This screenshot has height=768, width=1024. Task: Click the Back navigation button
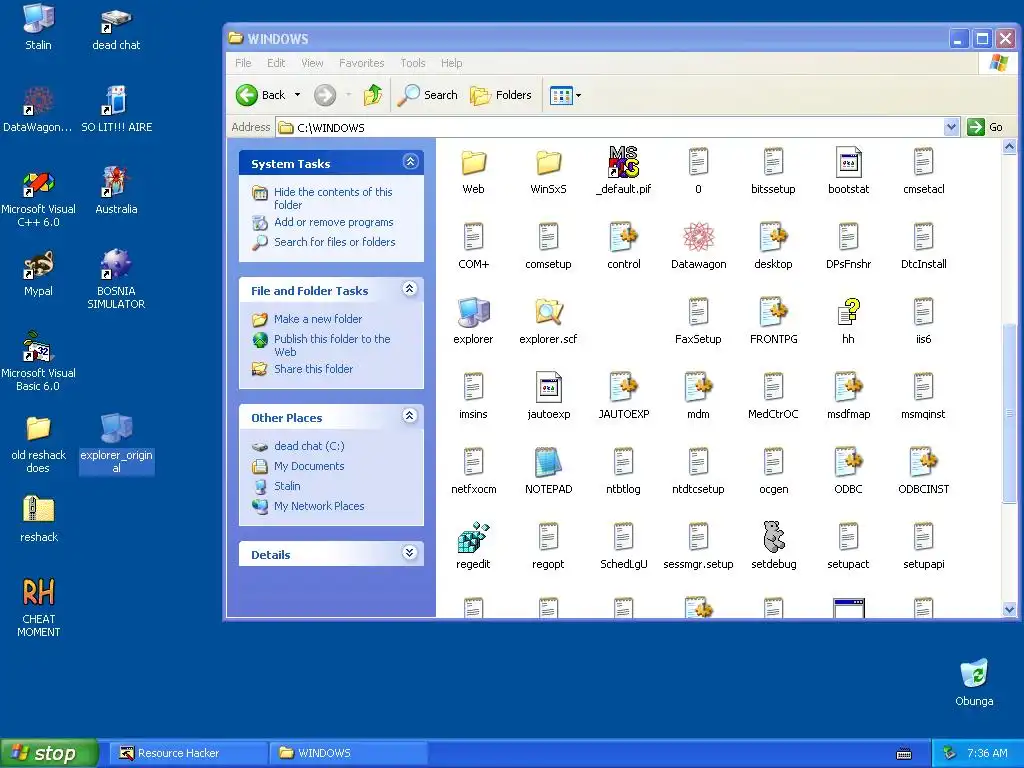261,95
